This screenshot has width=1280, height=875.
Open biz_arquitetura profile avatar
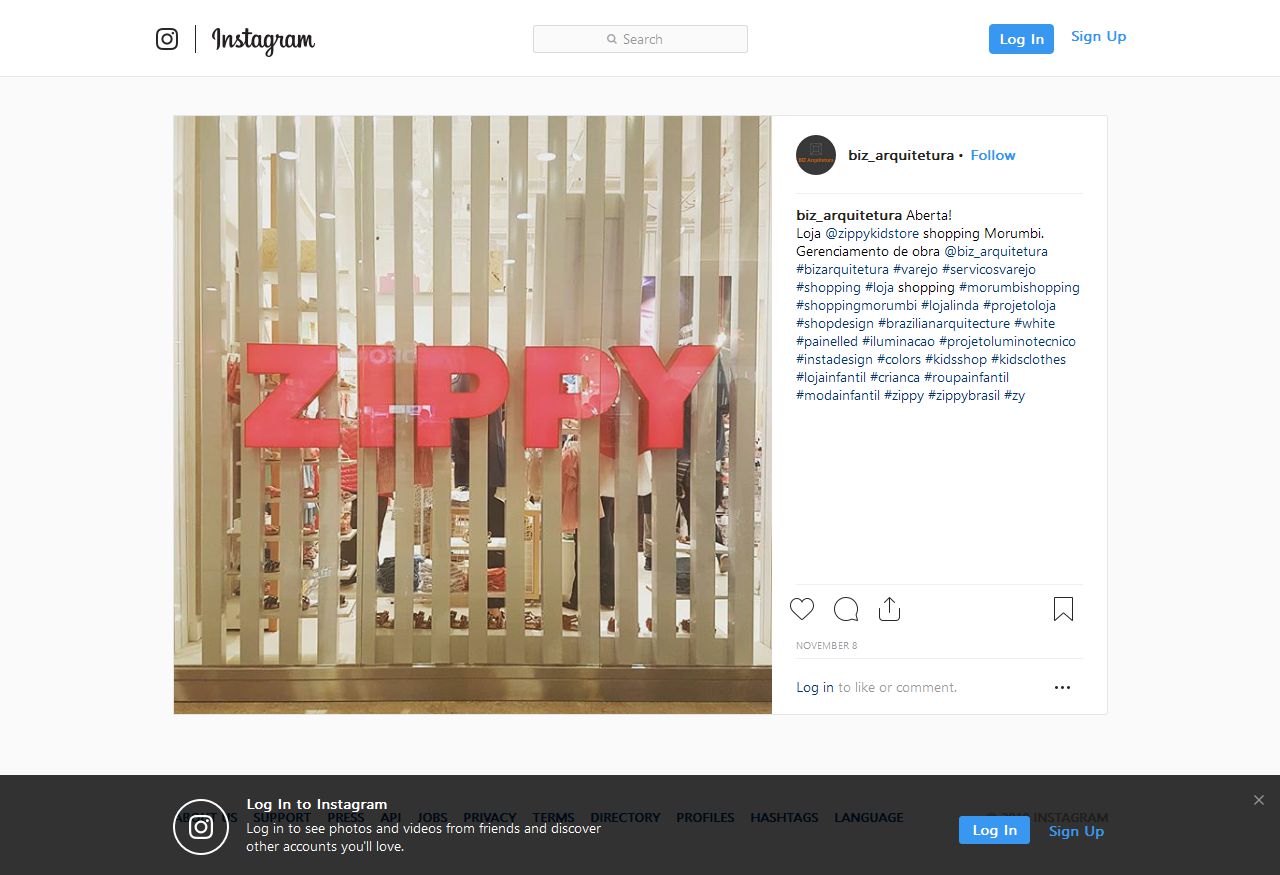(x=816, y=155)
